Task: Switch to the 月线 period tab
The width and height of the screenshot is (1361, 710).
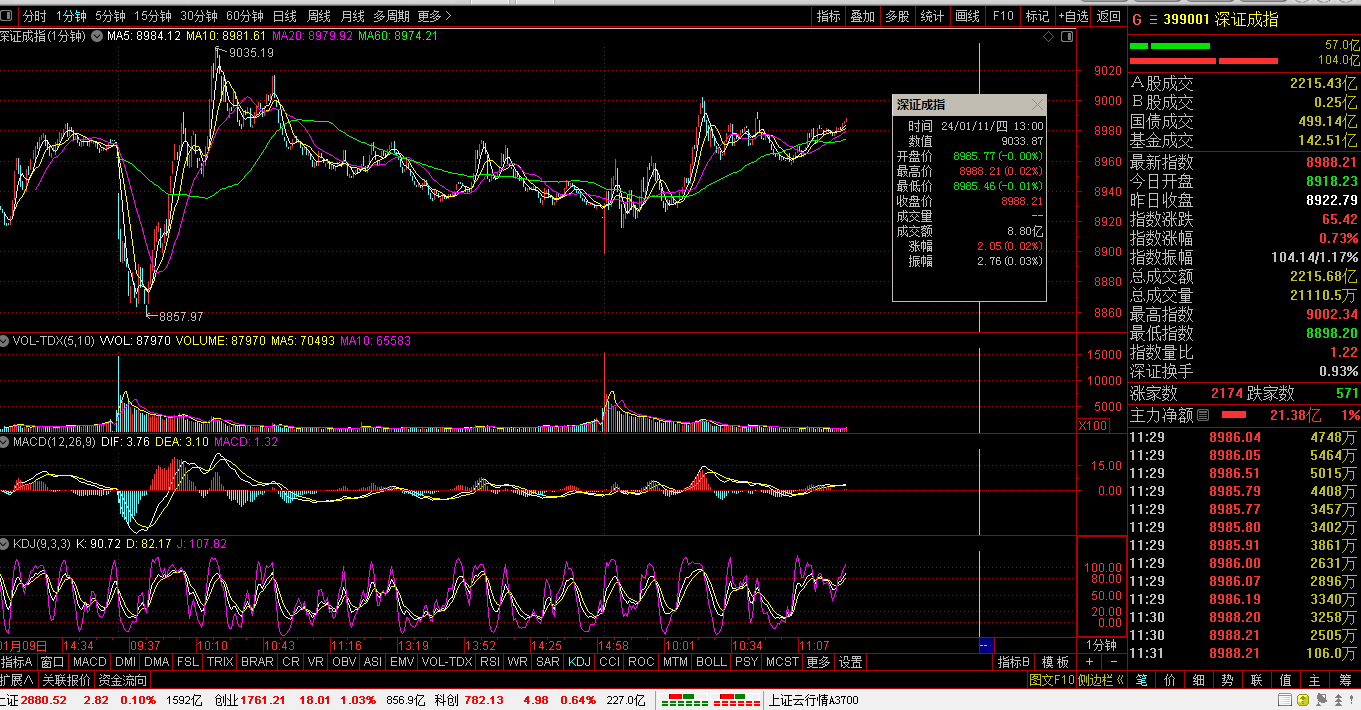Action: (353, 16)
